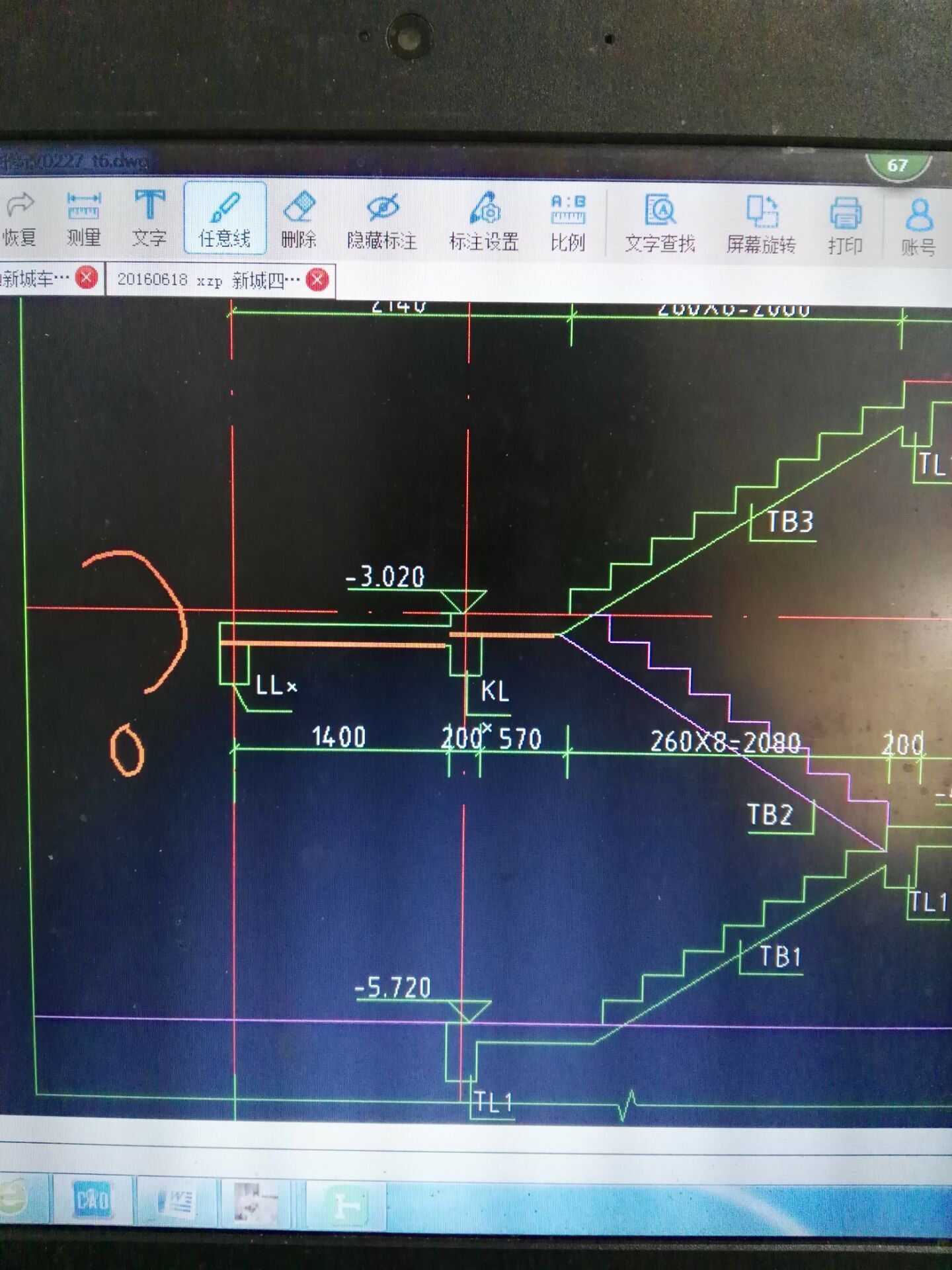Activate the 任意线 freehand line tool
Image resolution: width=952 pixels, height=1270 pixels.
click(225, 218)
